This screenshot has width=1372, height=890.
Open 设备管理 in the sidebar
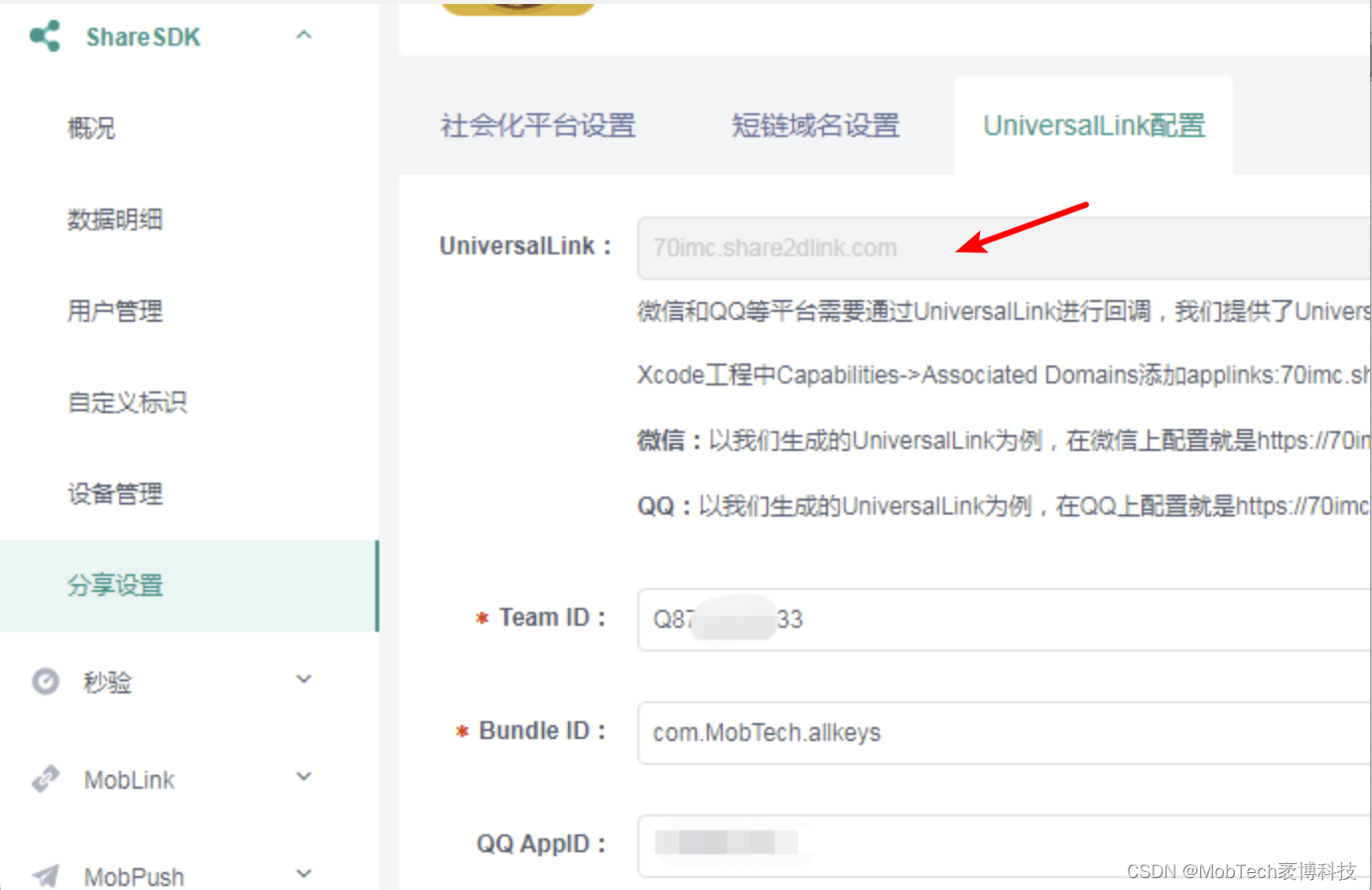114,494
